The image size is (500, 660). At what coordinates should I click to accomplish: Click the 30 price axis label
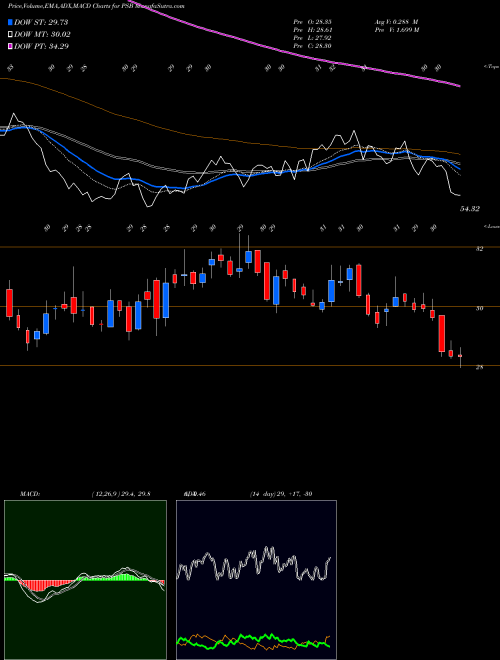click(x=479, y=308)
